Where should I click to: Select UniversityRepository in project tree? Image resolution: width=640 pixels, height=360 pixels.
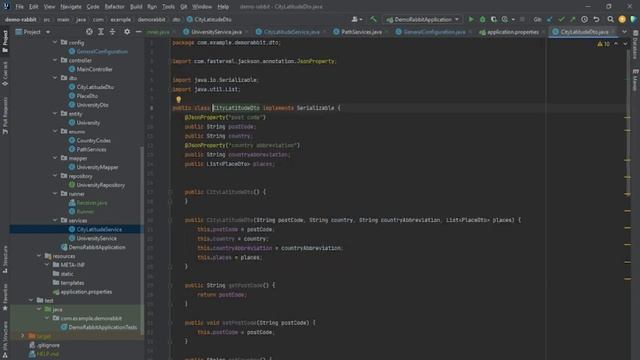point(100,185)
